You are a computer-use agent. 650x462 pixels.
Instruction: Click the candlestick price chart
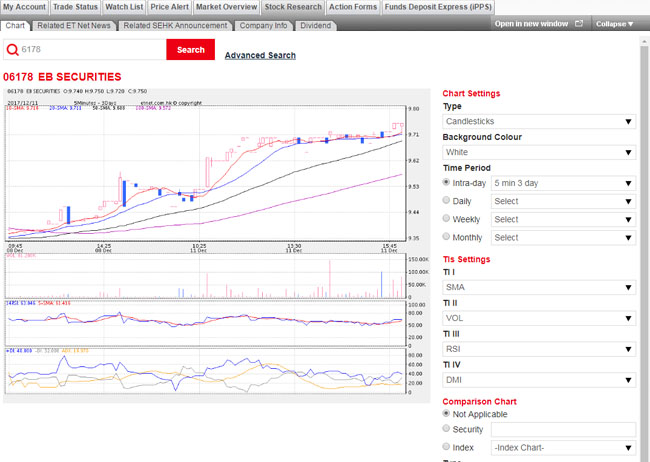pos(206,173)
